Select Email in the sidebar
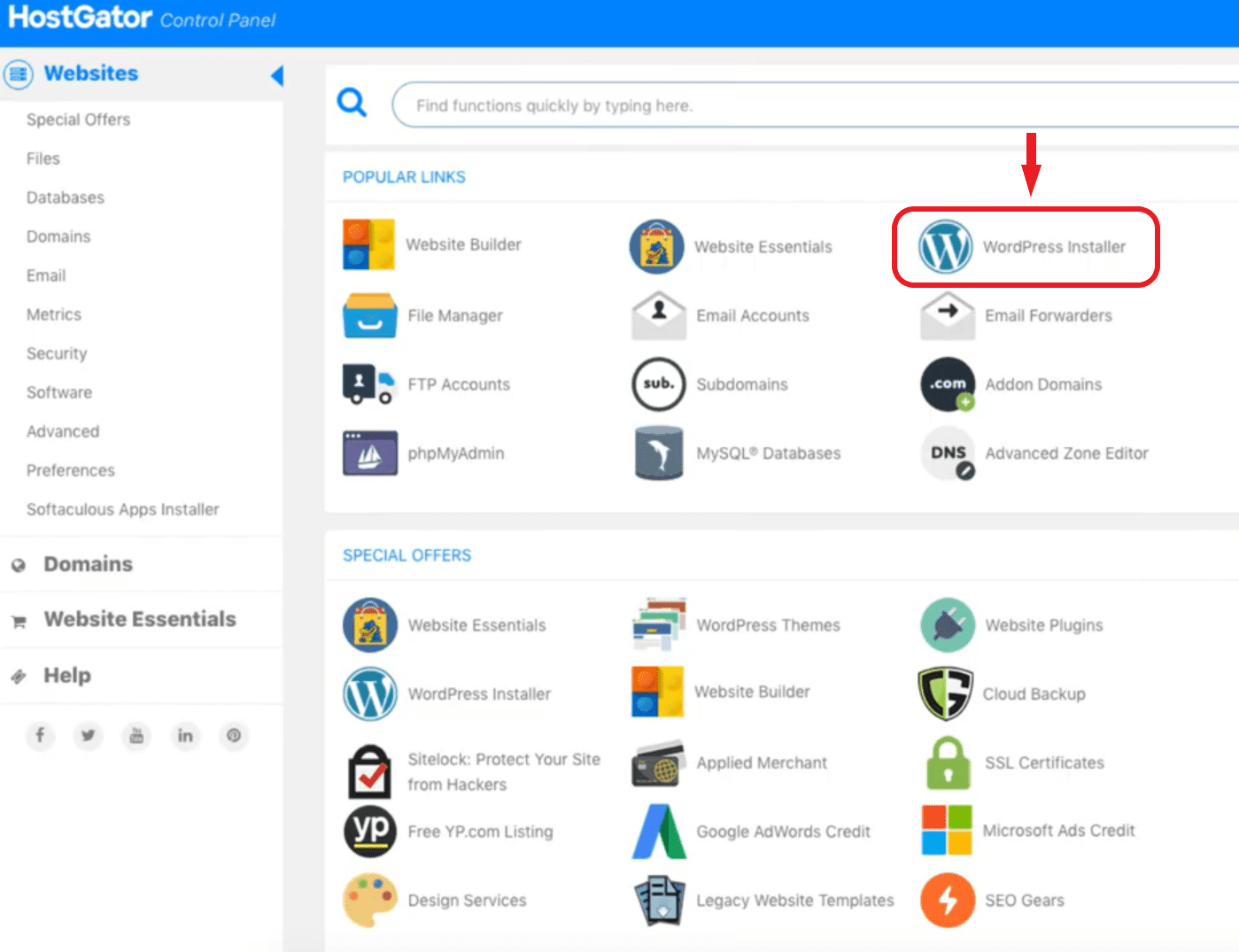This screenshot has height=952, width=1239. 46,275
